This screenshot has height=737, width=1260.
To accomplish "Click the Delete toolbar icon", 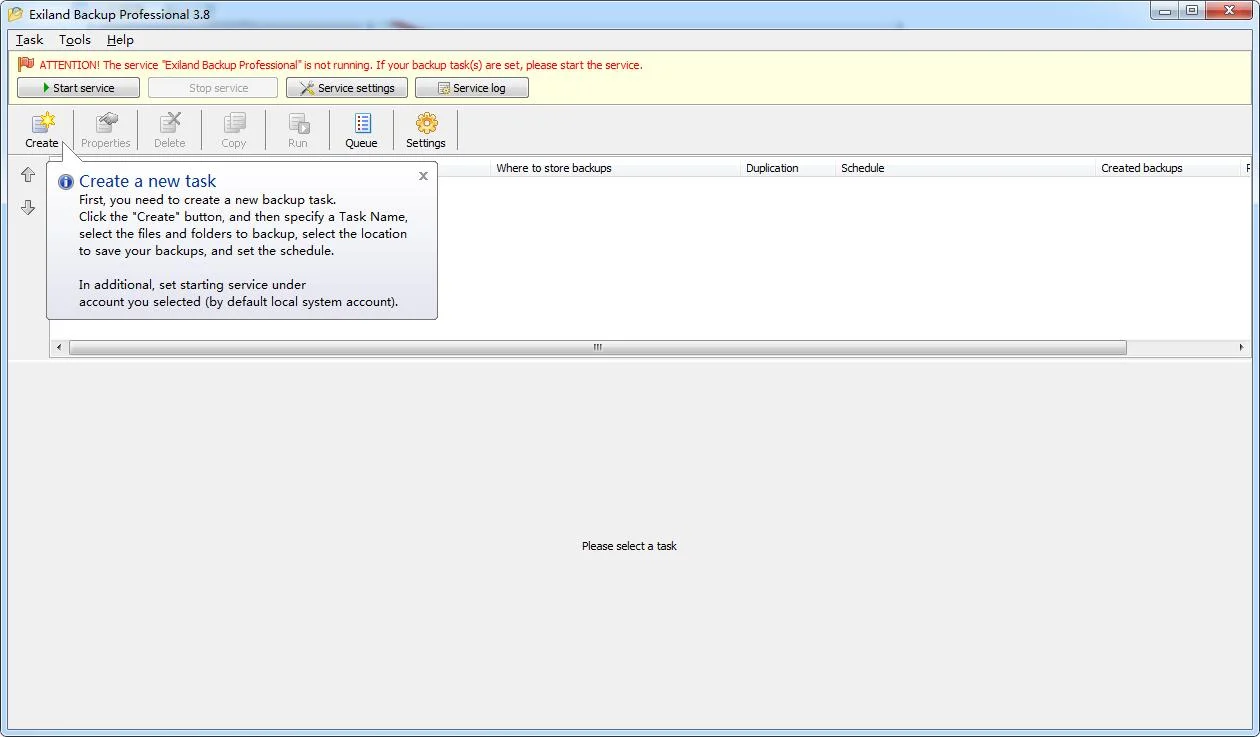I will pos(170,130).
